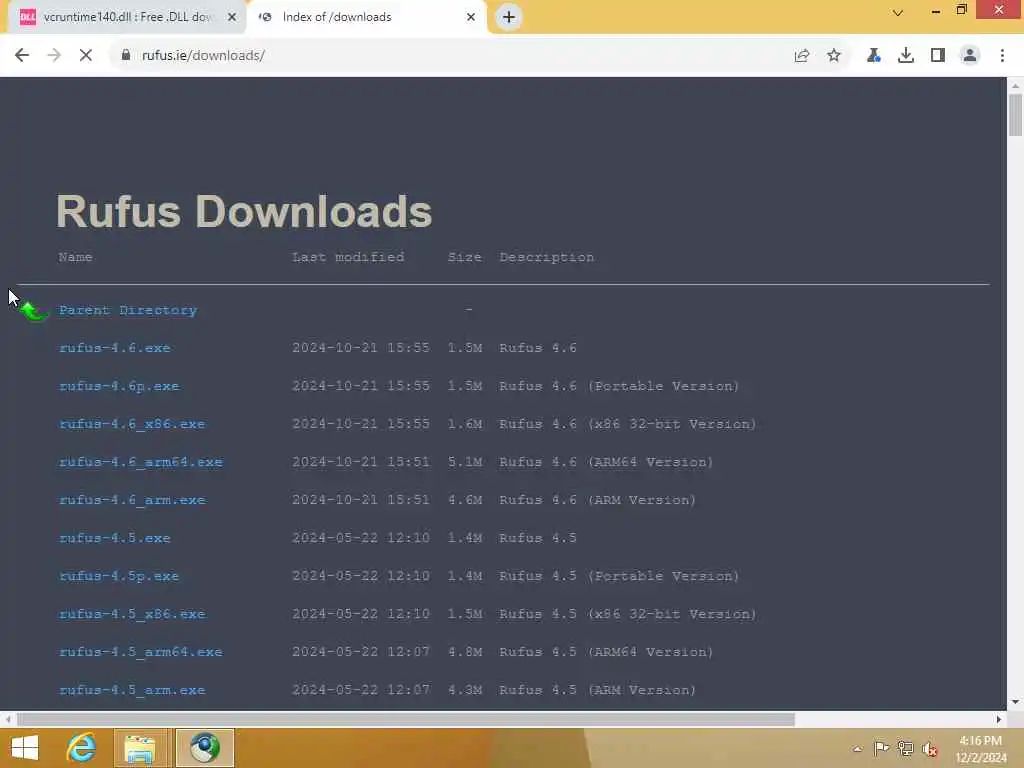This screenshot has height=768, width=1024.
Task: Click the lock icon beside rufus.ie
Action: click(126, 56)
